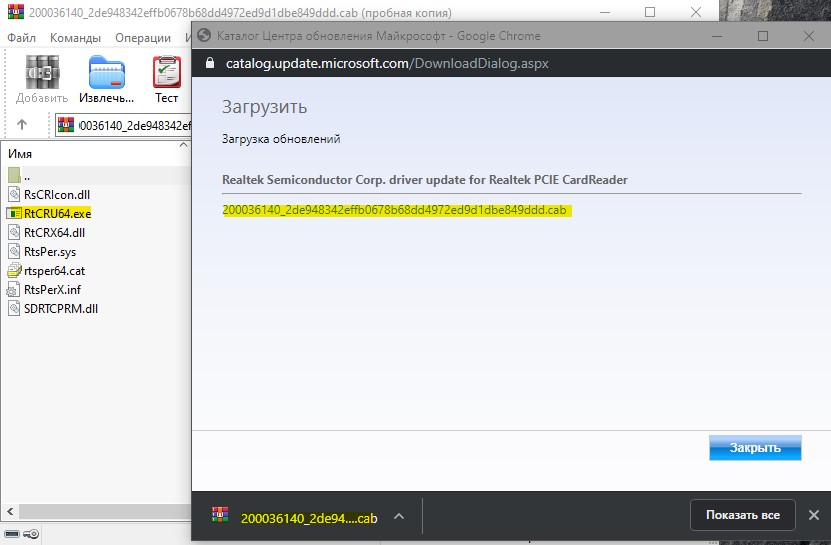The height and width of the screenshot is (545, 831).
Task: Go up one folder with the arrow
Action: 22,124
